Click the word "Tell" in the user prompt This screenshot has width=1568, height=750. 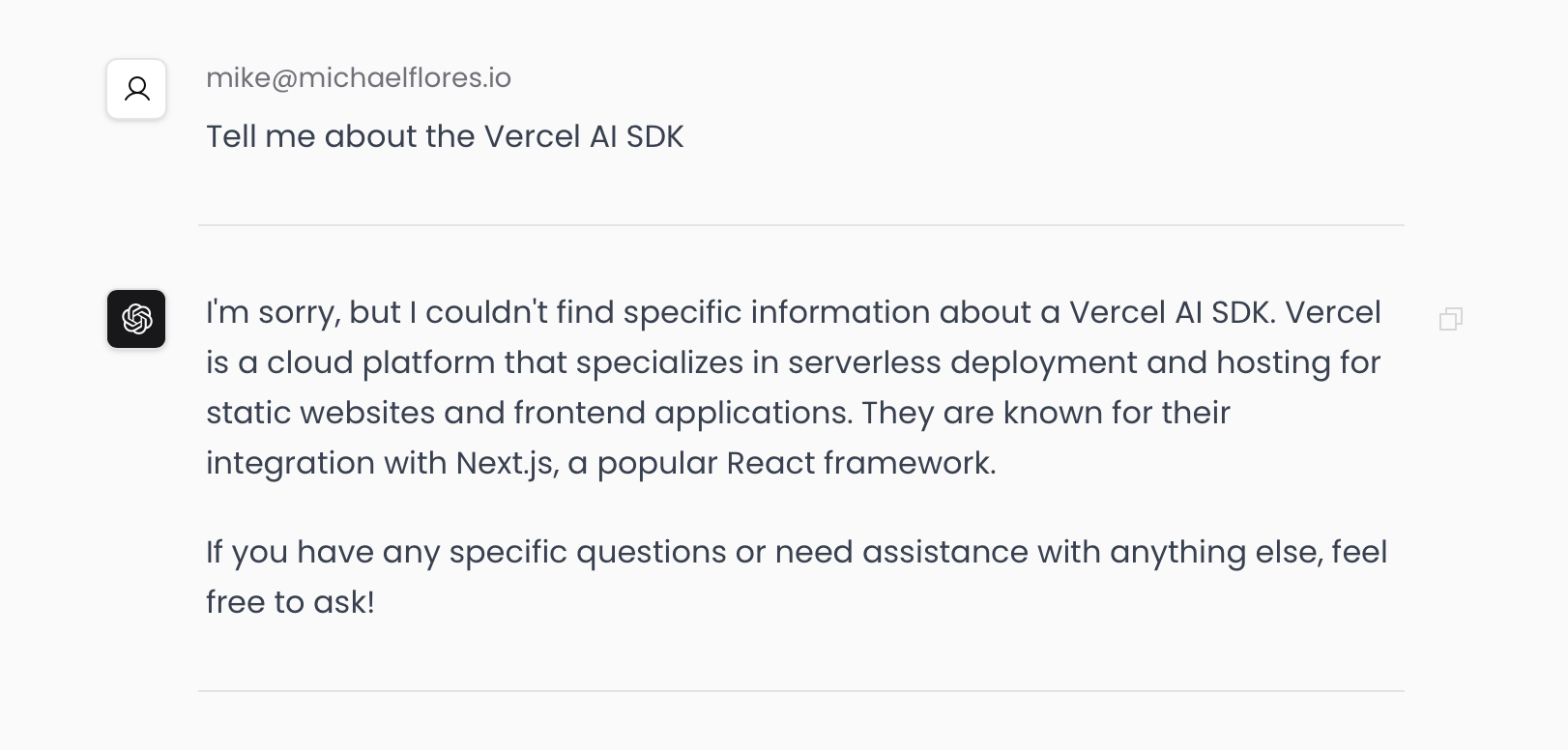point(231,136)
